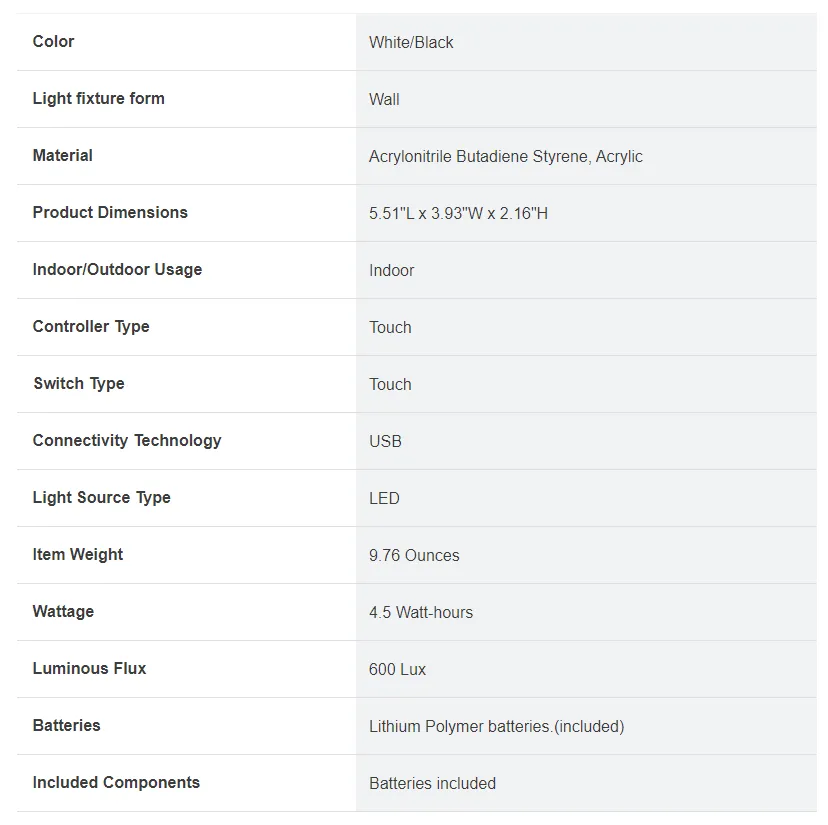828x825 pixels.
Task: Select the Batteries included value
Action: tap(432, 783)
